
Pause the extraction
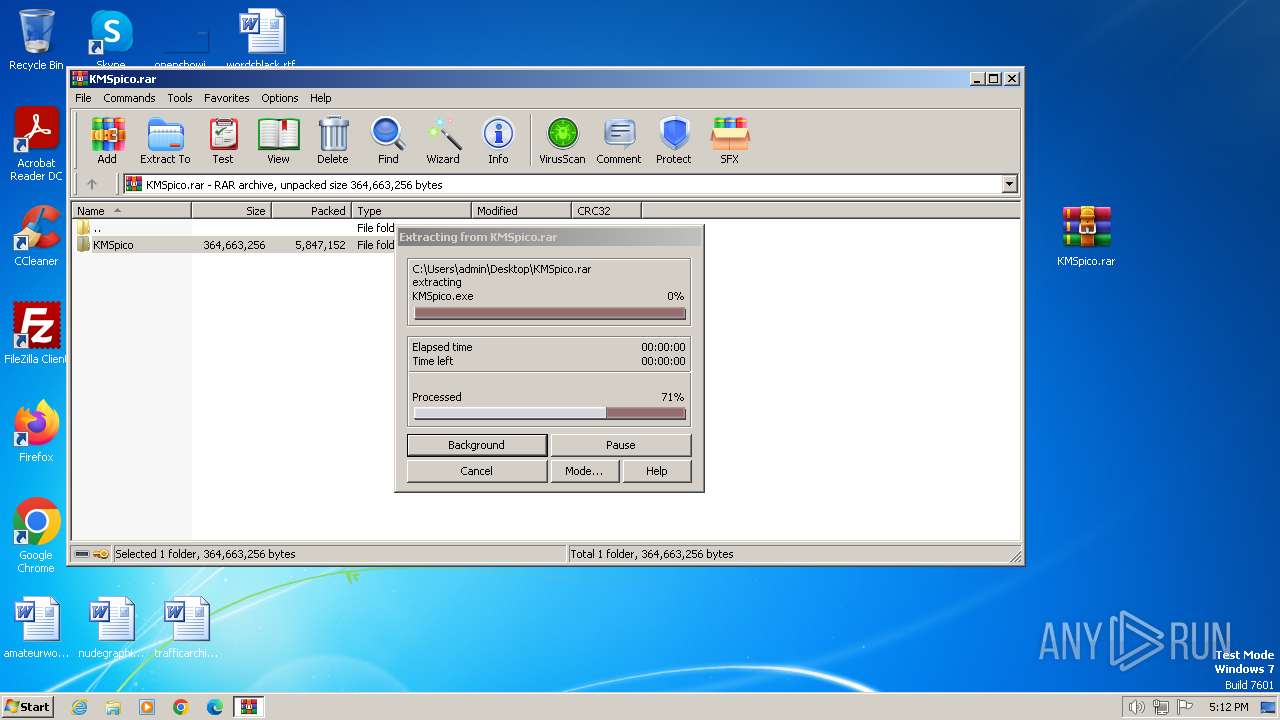[x=621, y=445]
